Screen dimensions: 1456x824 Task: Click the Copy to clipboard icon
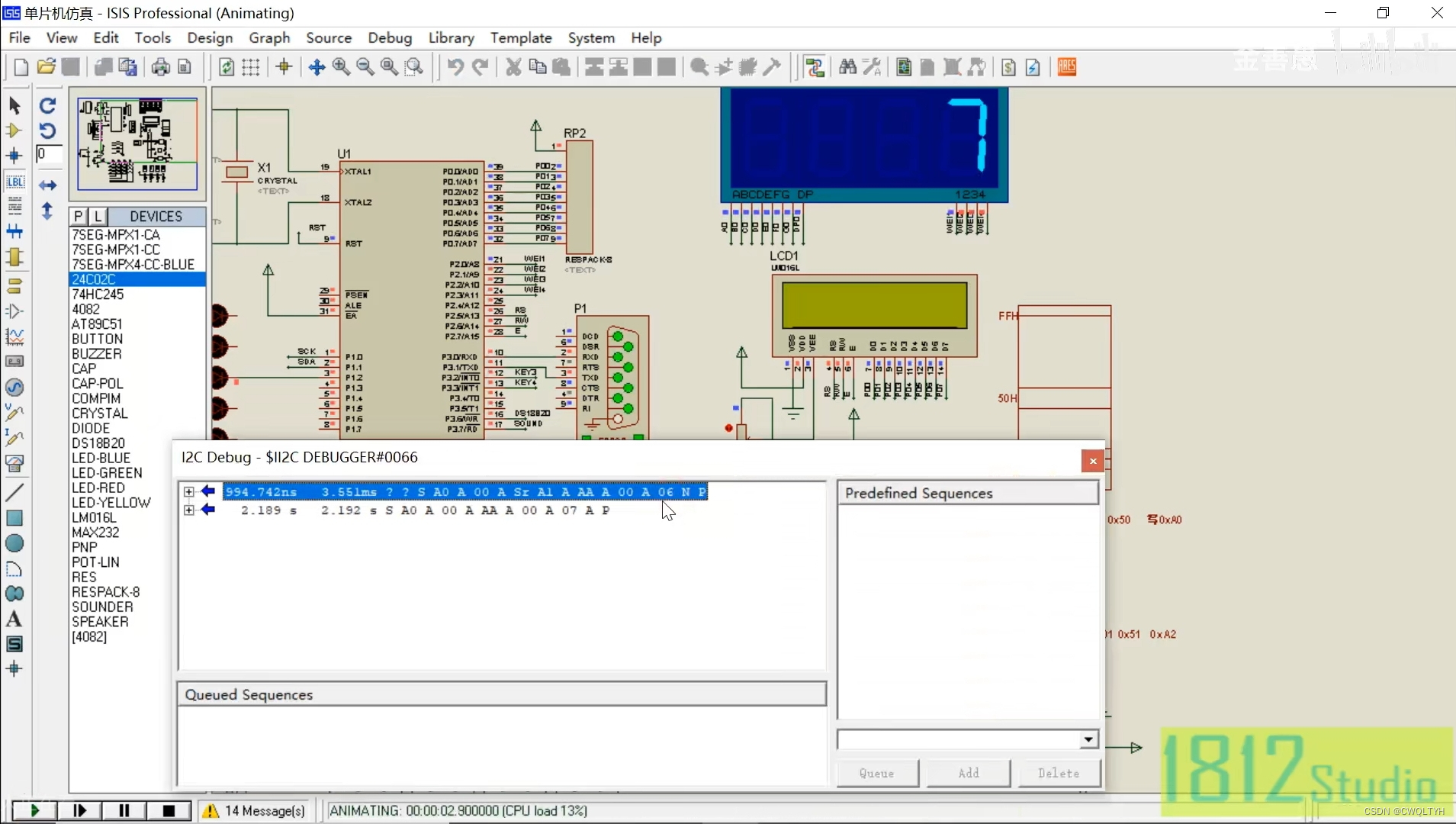tap(538, 67)
